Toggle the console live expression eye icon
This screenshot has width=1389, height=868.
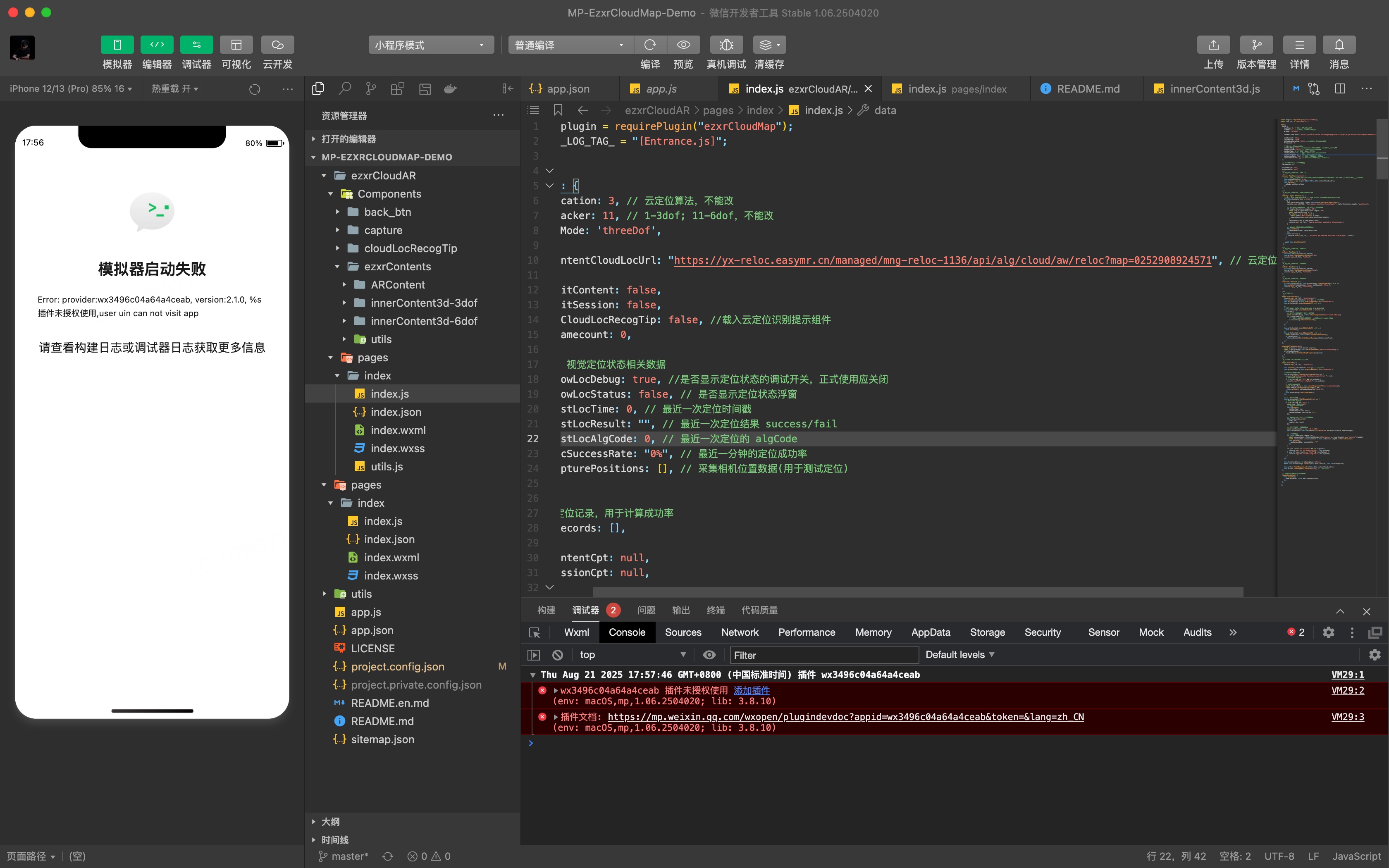pyautogui.click(x=709, y=655)
